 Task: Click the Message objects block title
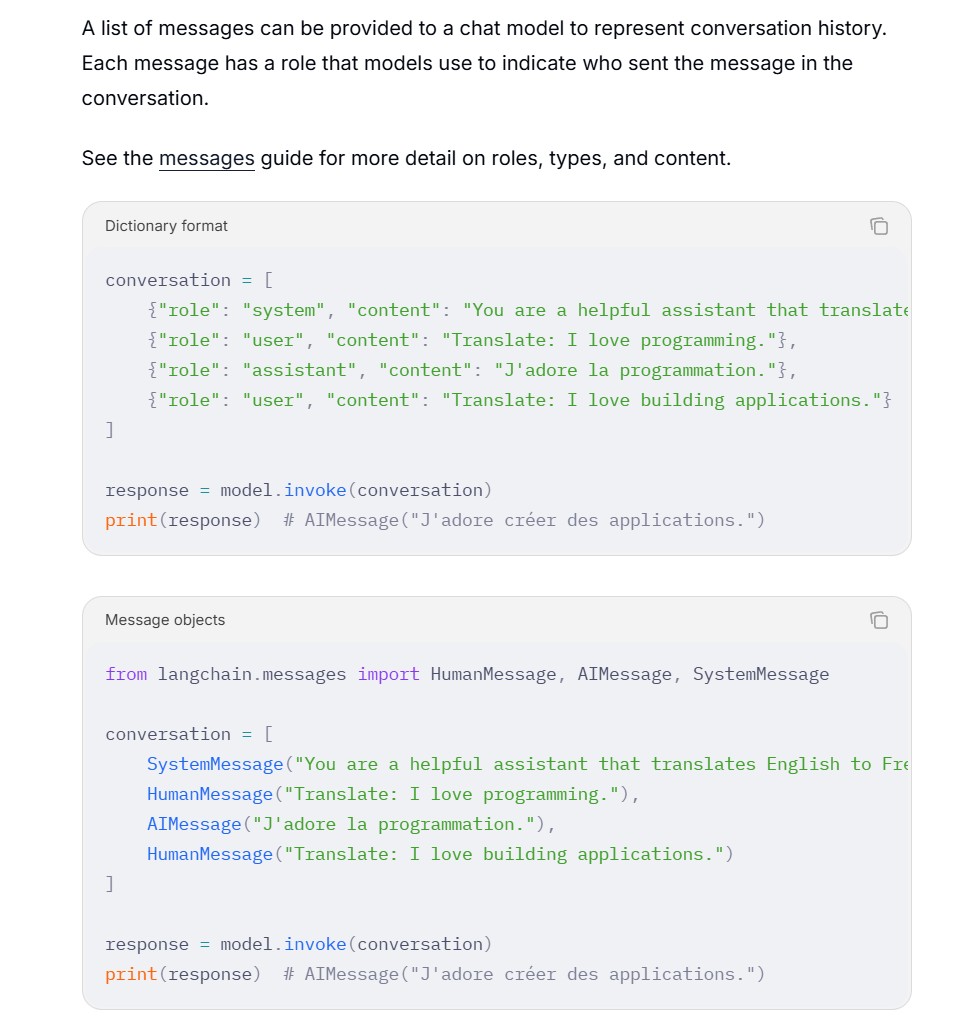point(164,620)
